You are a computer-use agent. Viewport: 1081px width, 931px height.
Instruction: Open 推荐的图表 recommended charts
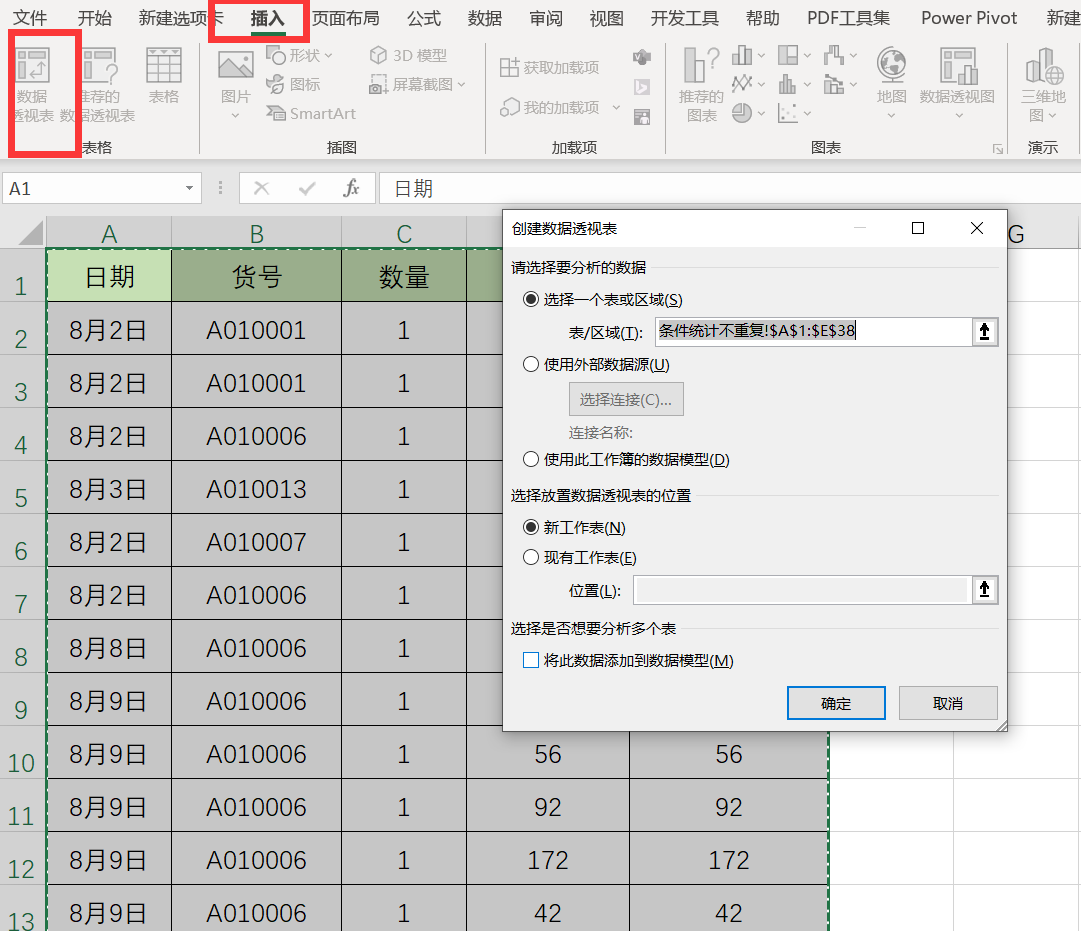pos(701,84)
